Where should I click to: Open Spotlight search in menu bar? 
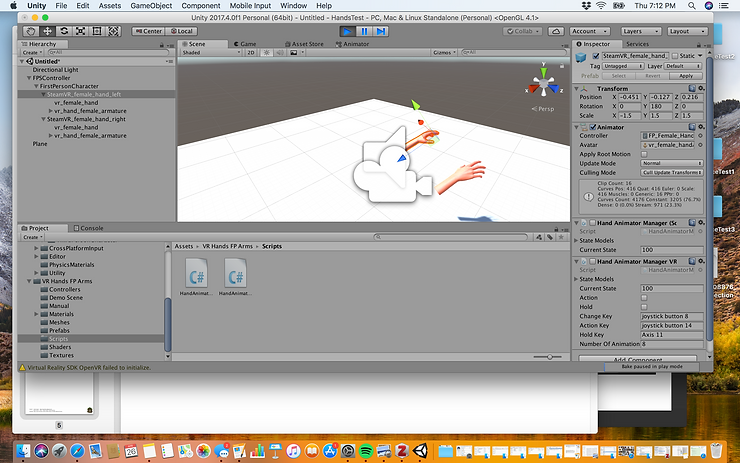[x=691, y=6]
